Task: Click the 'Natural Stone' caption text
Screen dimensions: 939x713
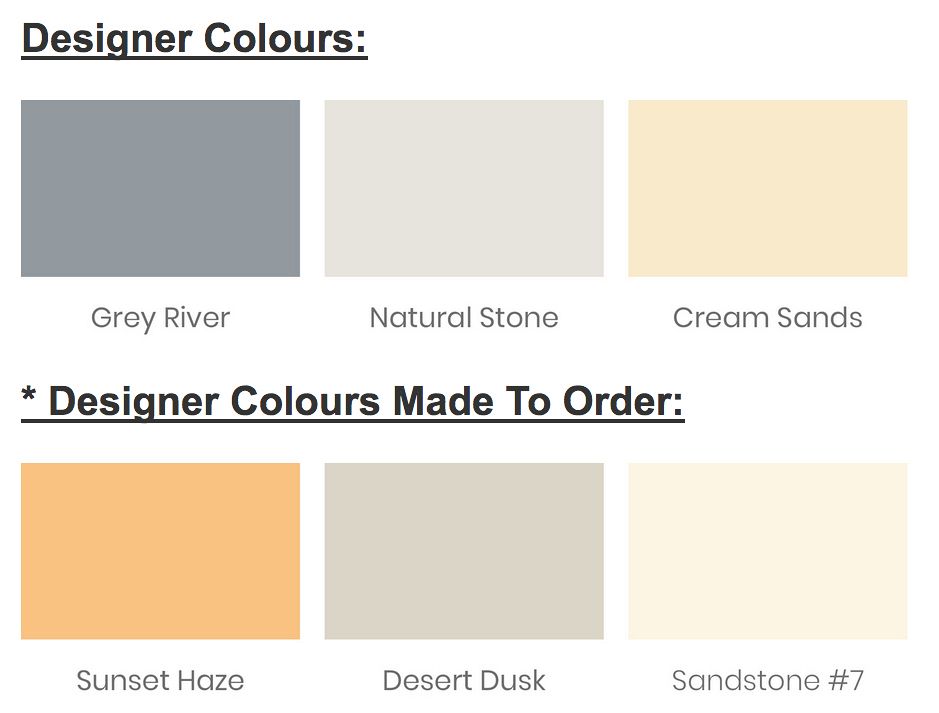Action: (x=464, y=318)
